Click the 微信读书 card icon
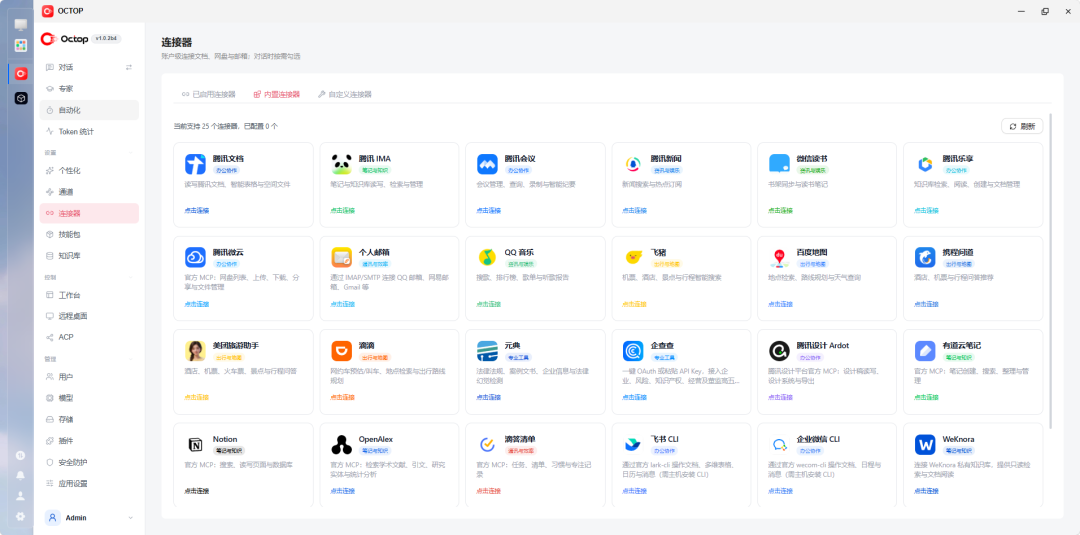Image resolution: width=1080 pixels, height=535 pixels. pyautogui.click(x=780, y=164)
